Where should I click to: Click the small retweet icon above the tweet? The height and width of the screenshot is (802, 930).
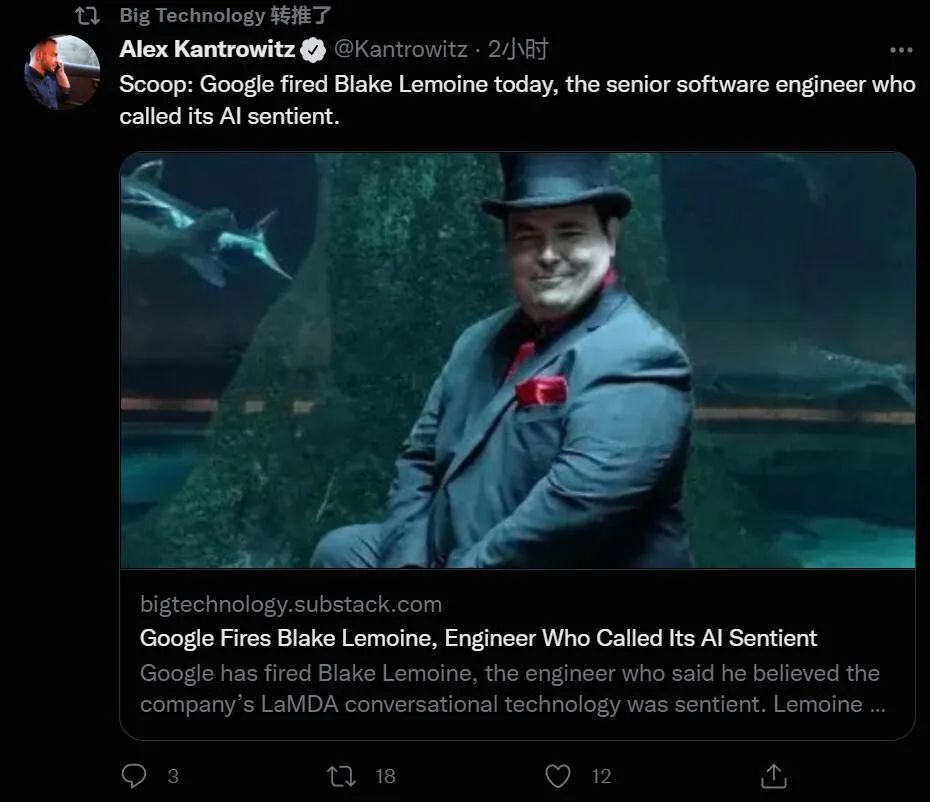pyautogui.click(x=87, y=15)
